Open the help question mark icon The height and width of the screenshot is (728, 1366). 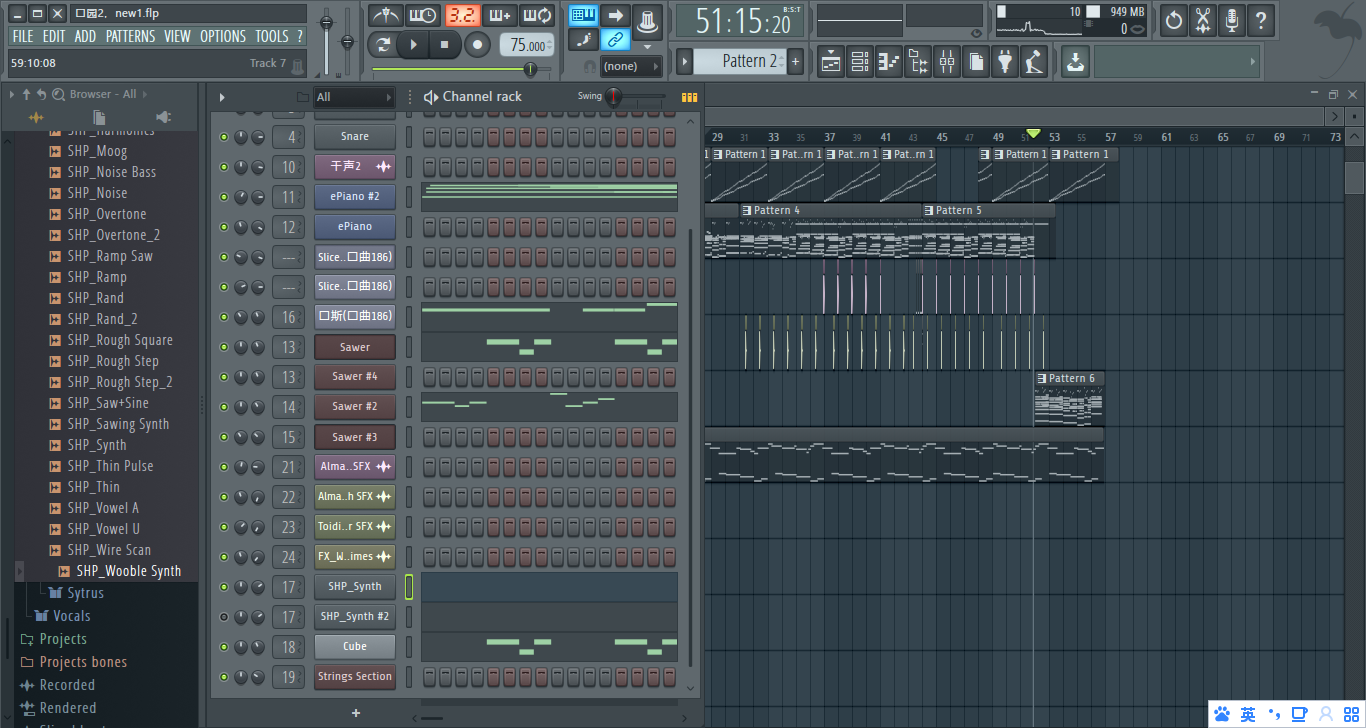(x=1261, y=19)
